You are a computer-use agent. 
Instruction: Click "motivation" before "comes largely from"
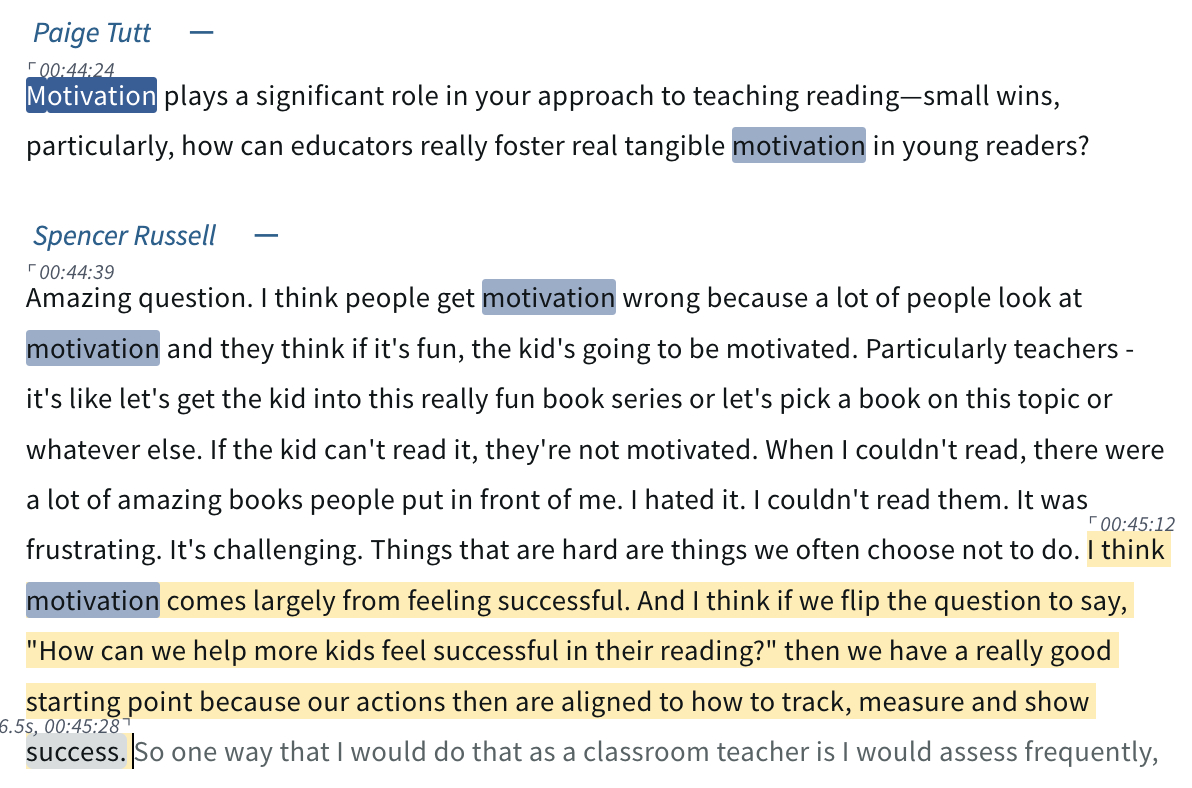tap(92, 601)
